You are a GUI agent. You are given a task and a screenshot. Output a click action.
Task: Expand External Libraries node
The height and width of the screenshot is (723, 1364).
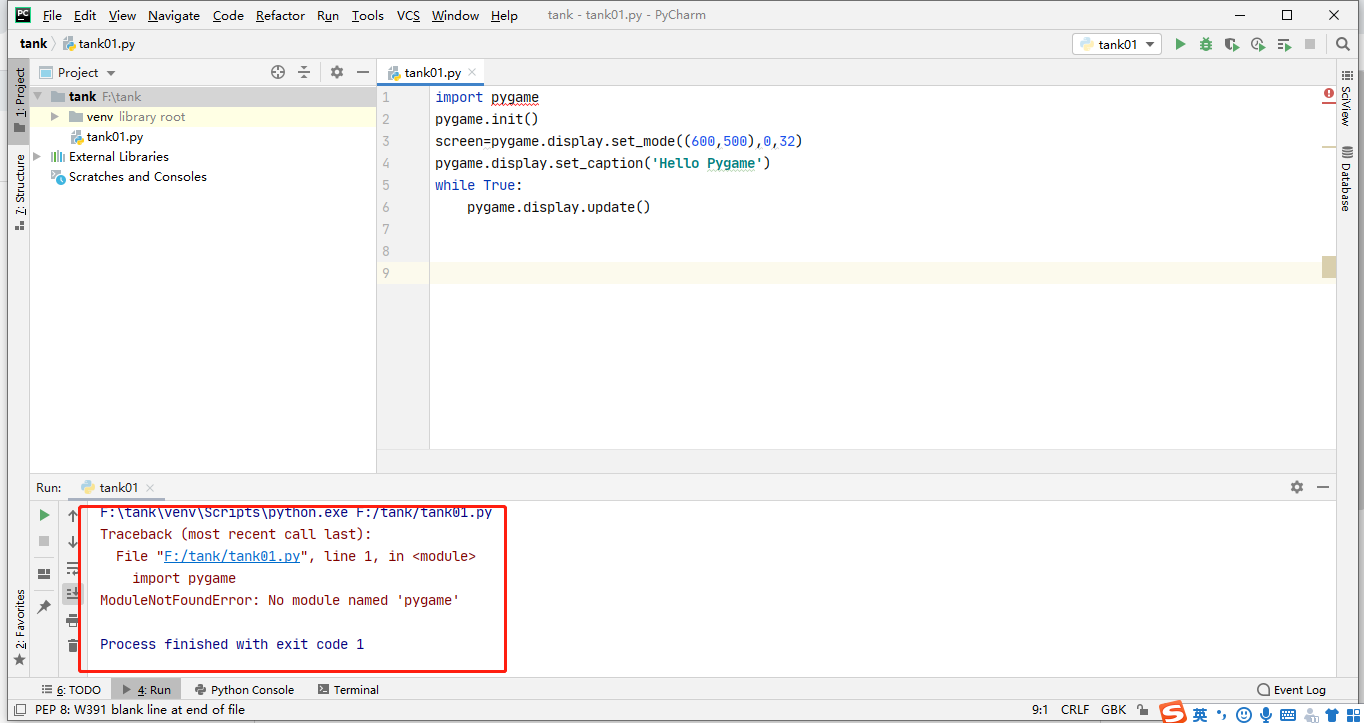click(38, 156)
